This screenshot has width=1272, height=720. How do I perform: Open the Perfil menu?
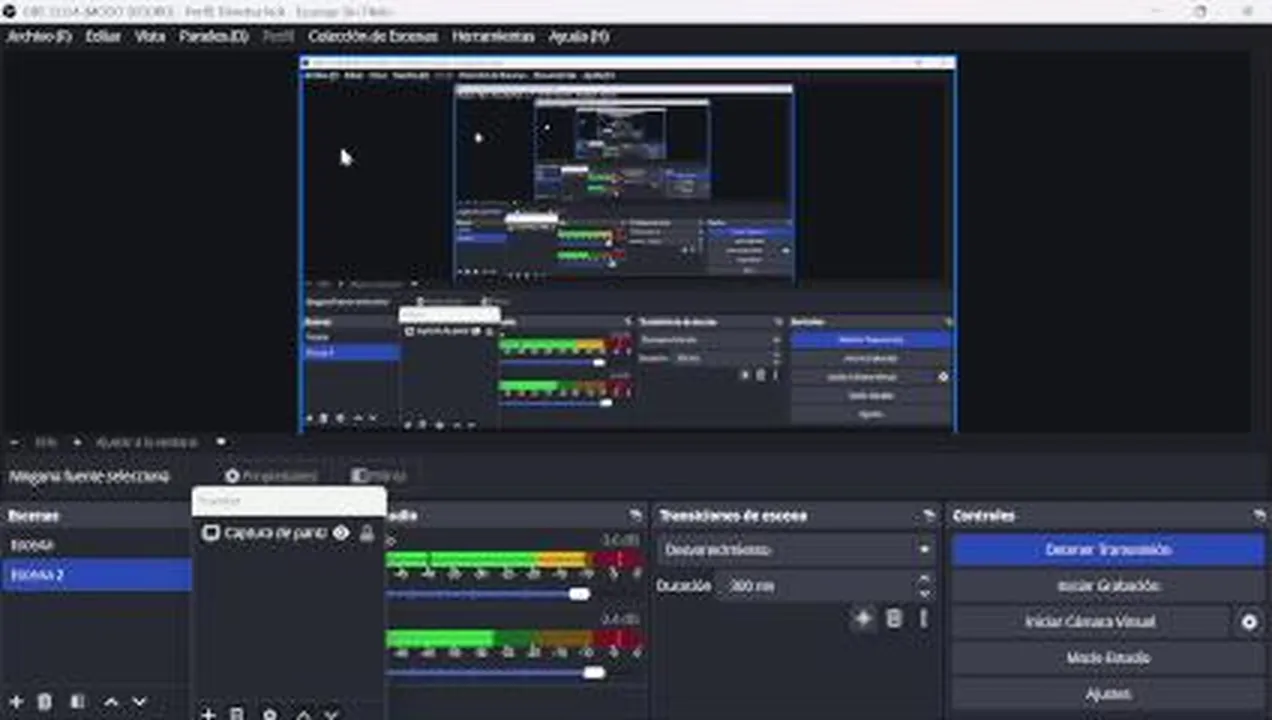pyautogui.click(x=278, y=36)
